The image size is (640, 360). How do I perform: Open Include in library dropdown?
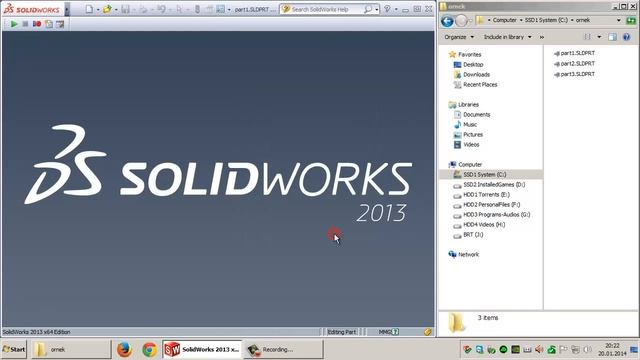pos(507,37)
